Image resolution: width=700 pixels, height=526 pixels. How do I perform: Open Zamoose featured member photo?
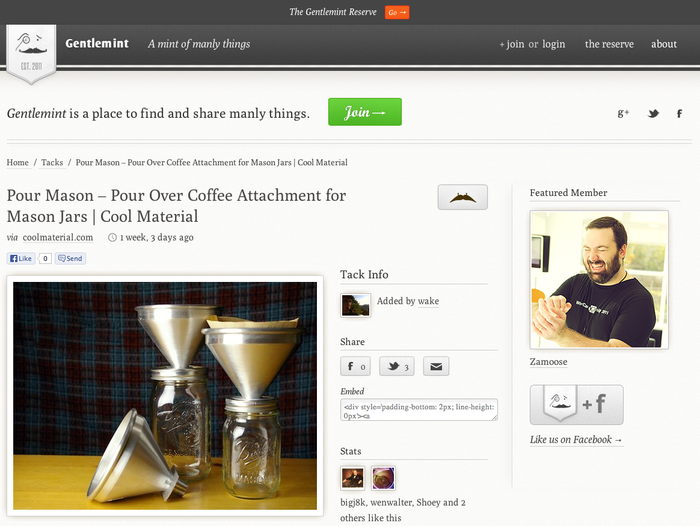599,280
